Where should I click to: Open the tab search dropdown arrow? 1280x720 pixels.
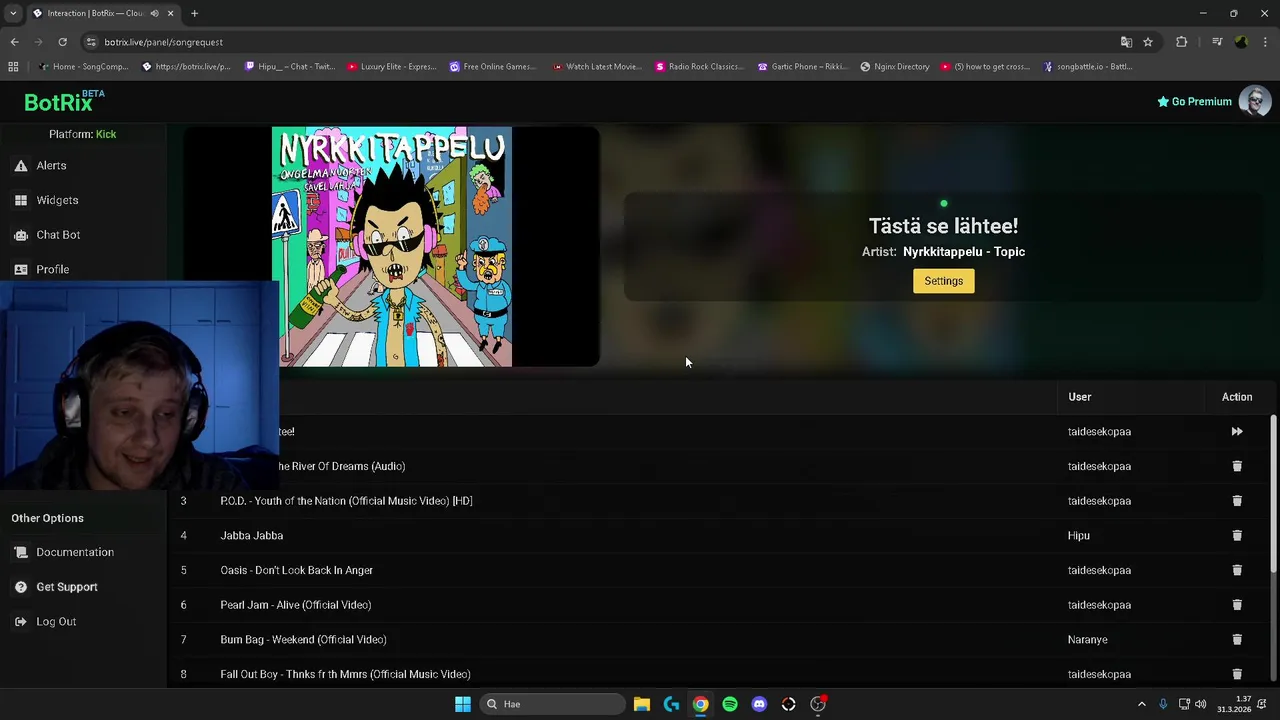click(13, 13)
